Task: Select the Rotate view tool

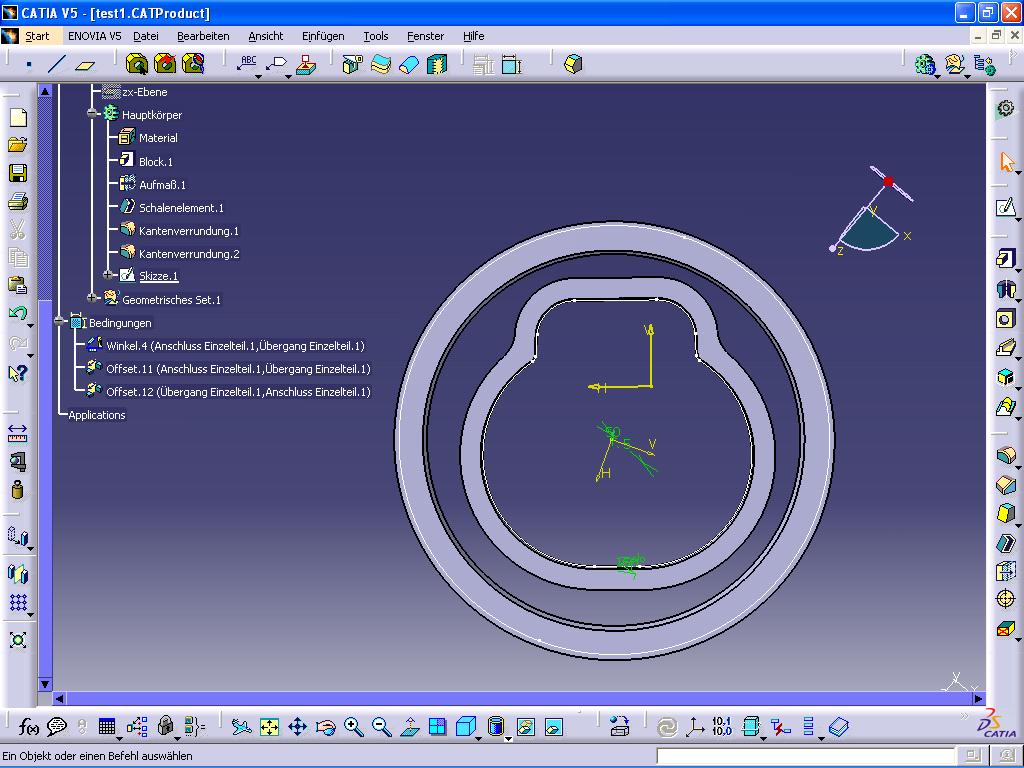Action: point(326,727)
